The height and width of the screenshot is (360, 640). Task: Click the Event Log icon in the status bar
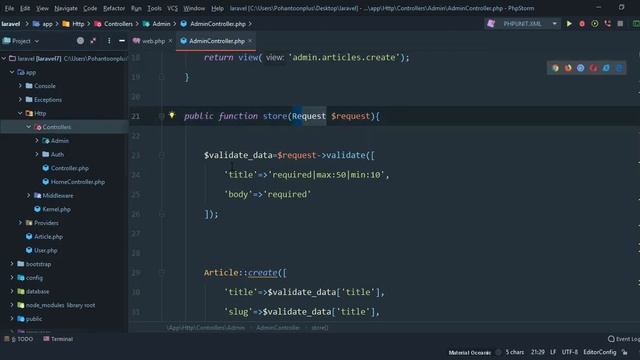(x=611, y=339)
